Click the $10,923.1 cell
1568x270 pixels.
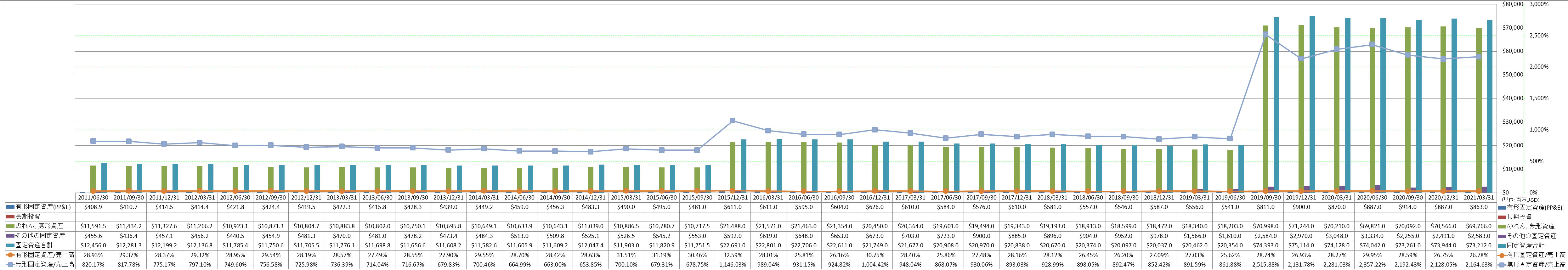tap(235, 226)
